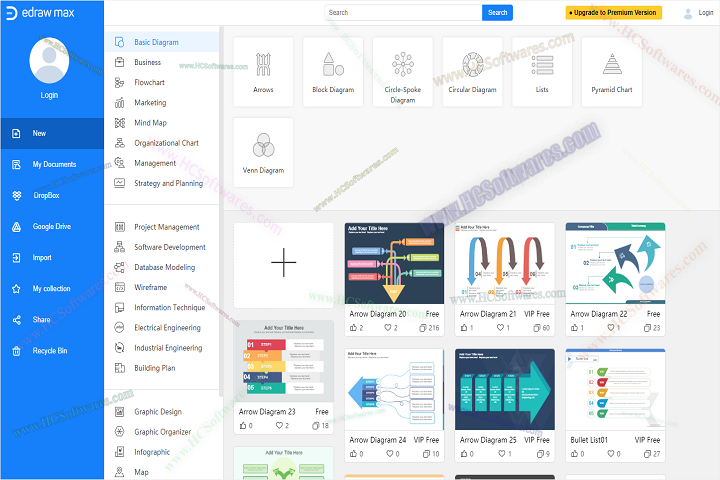Screen dimensions: 720x480
Task: Select the Venn Diagram tile
Action: click(263, 152)
